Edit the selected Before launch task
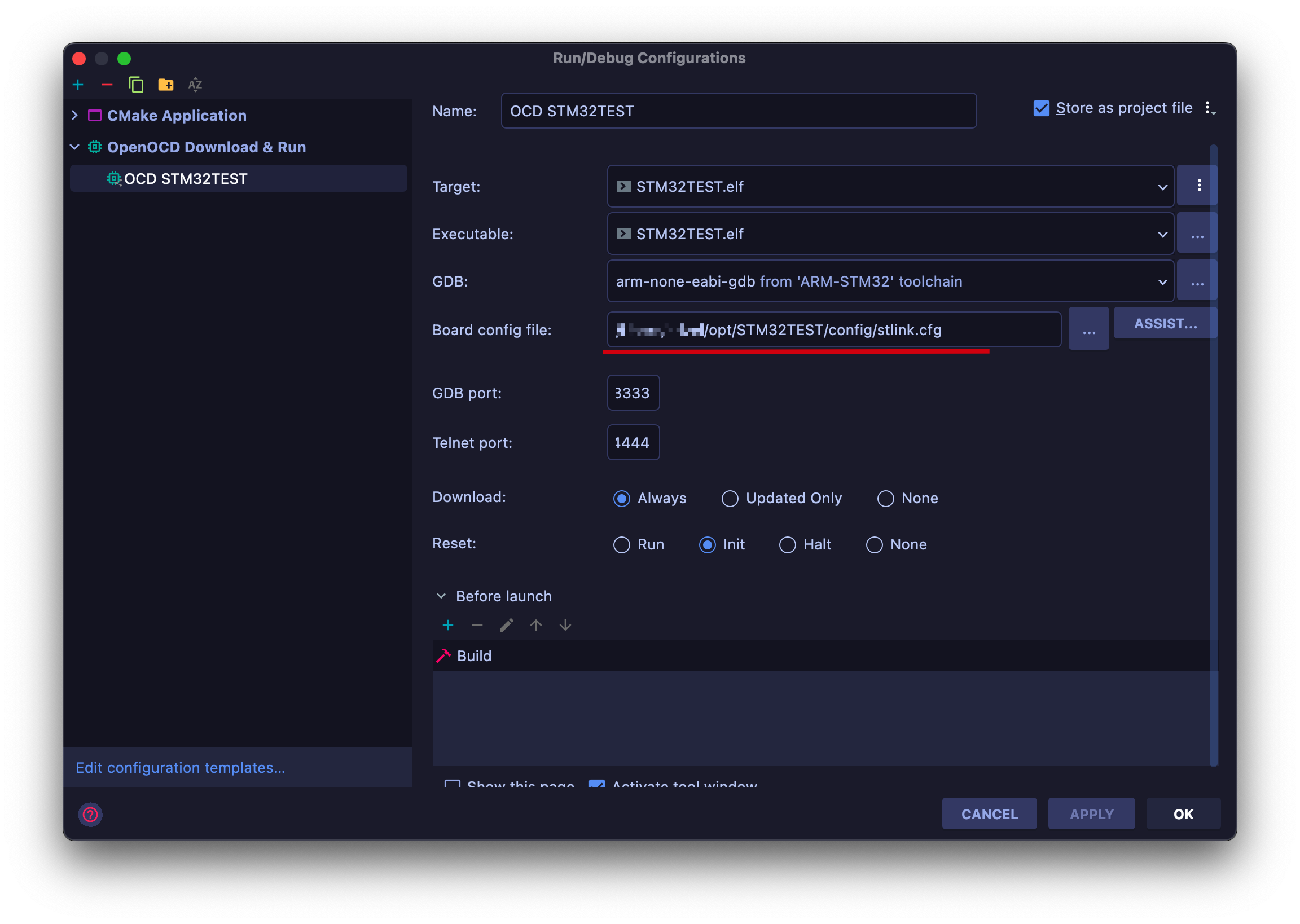This screenshot has height=924, width=1300. [506, 625]
